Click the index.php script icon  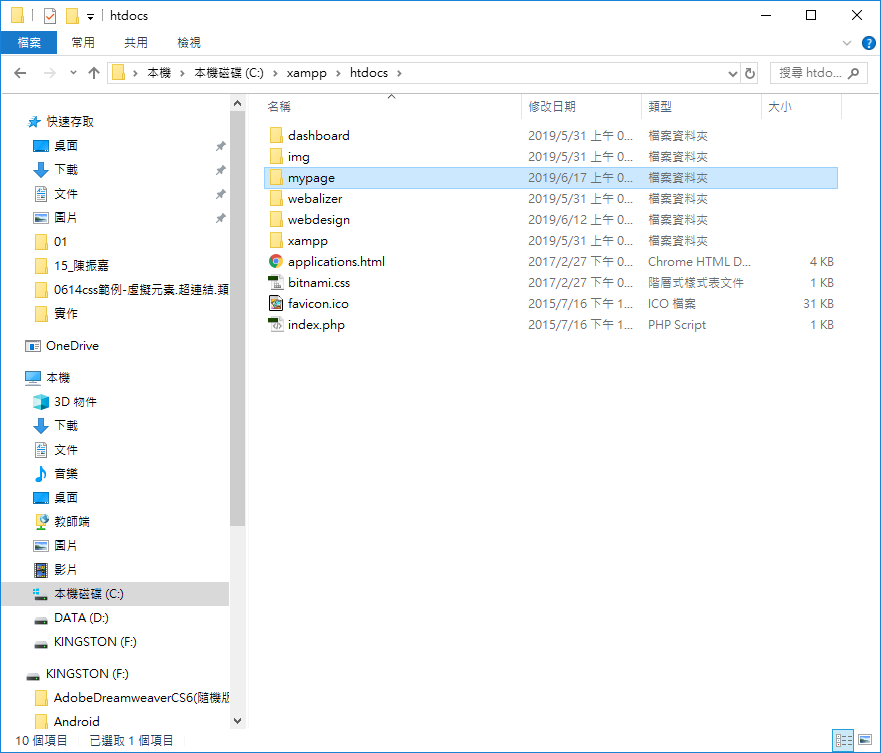coord(276,324)
